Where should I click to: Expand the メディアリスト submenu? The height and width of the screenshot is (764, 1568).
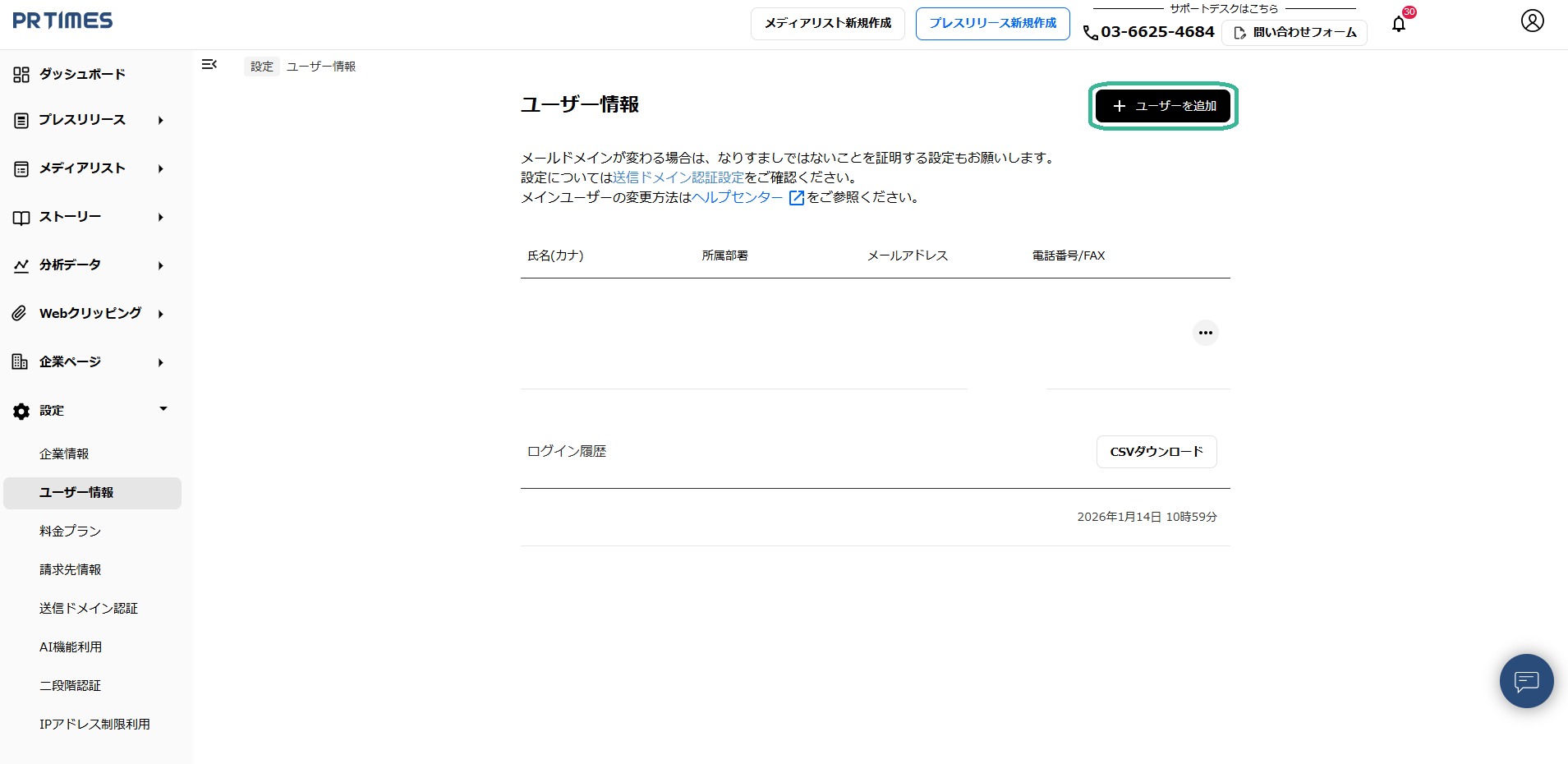click(x=161, y=168)
